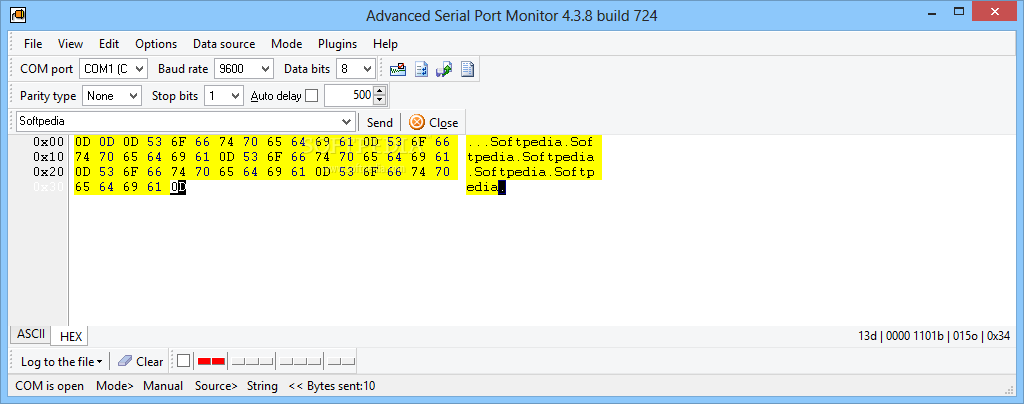Click the Close port button
The image size is (1024, 404).
pyautogui.click(x=434, y=122)
